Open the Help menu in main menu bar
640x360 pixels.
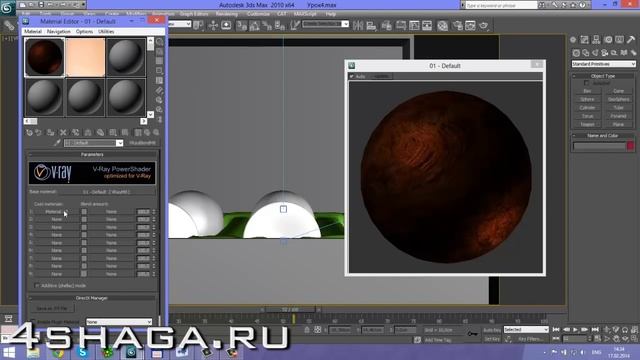(x=331, y=14)
